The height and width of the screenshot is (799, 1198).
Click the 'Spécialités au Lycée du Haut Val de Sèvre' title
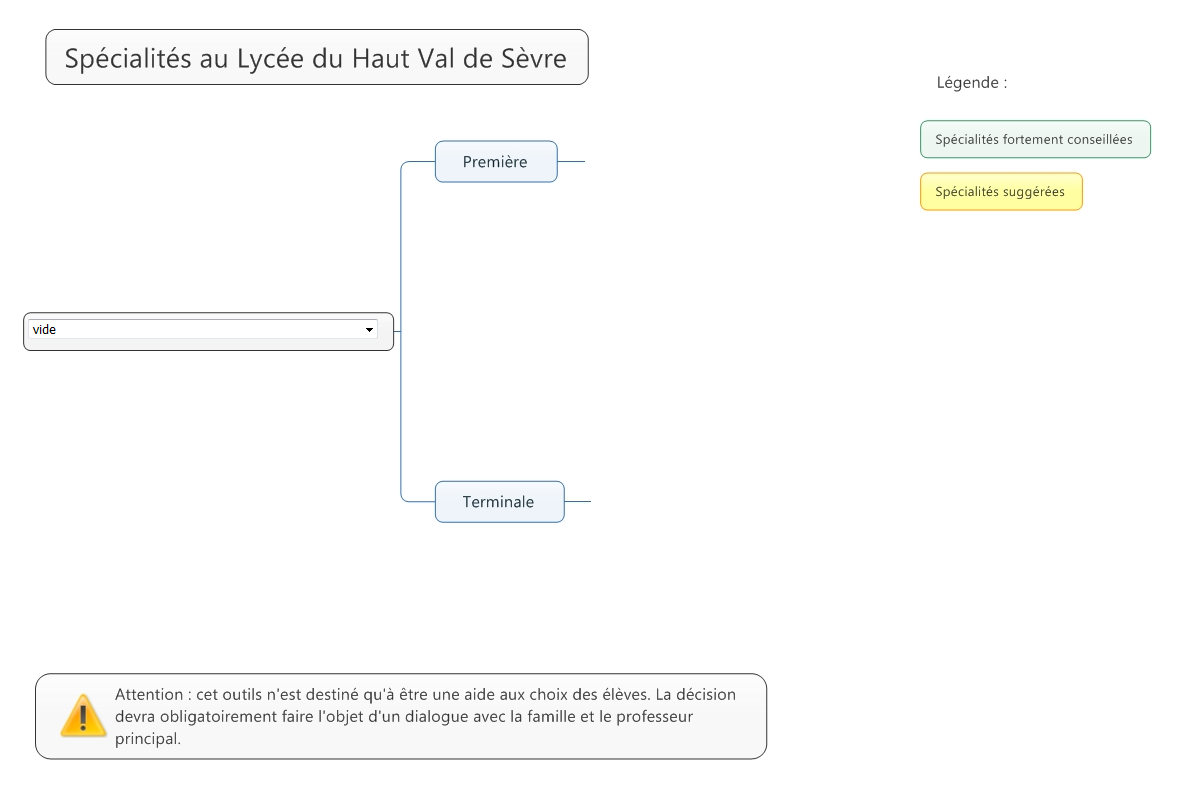coord(316,57)
